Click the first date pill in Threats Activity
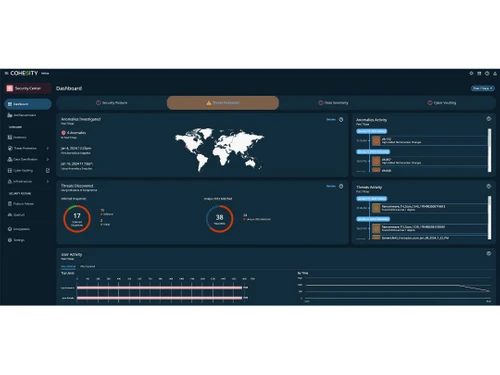500x375 pixels. pos(372,199)
